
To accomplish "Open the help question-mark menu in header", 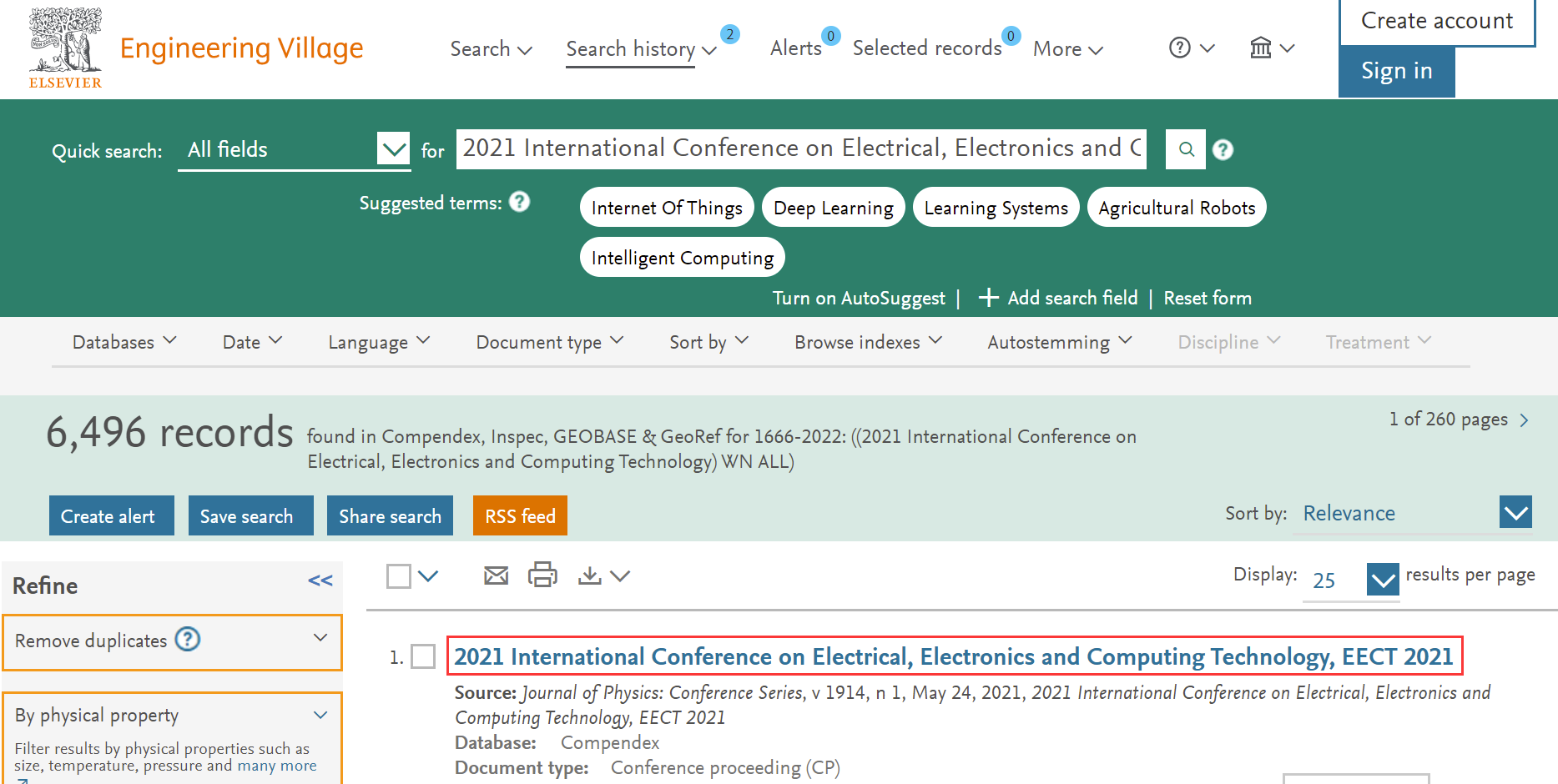I will (x=1191, y=48).
